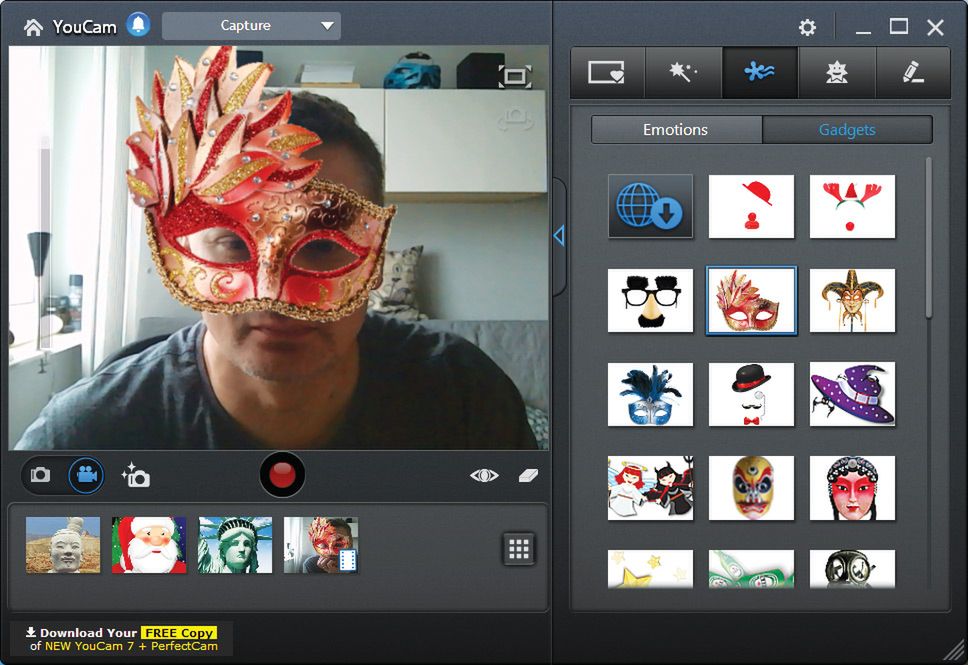Apply reindeer antlers red nose gadget
968x665 pixels.
coord(852,206)
